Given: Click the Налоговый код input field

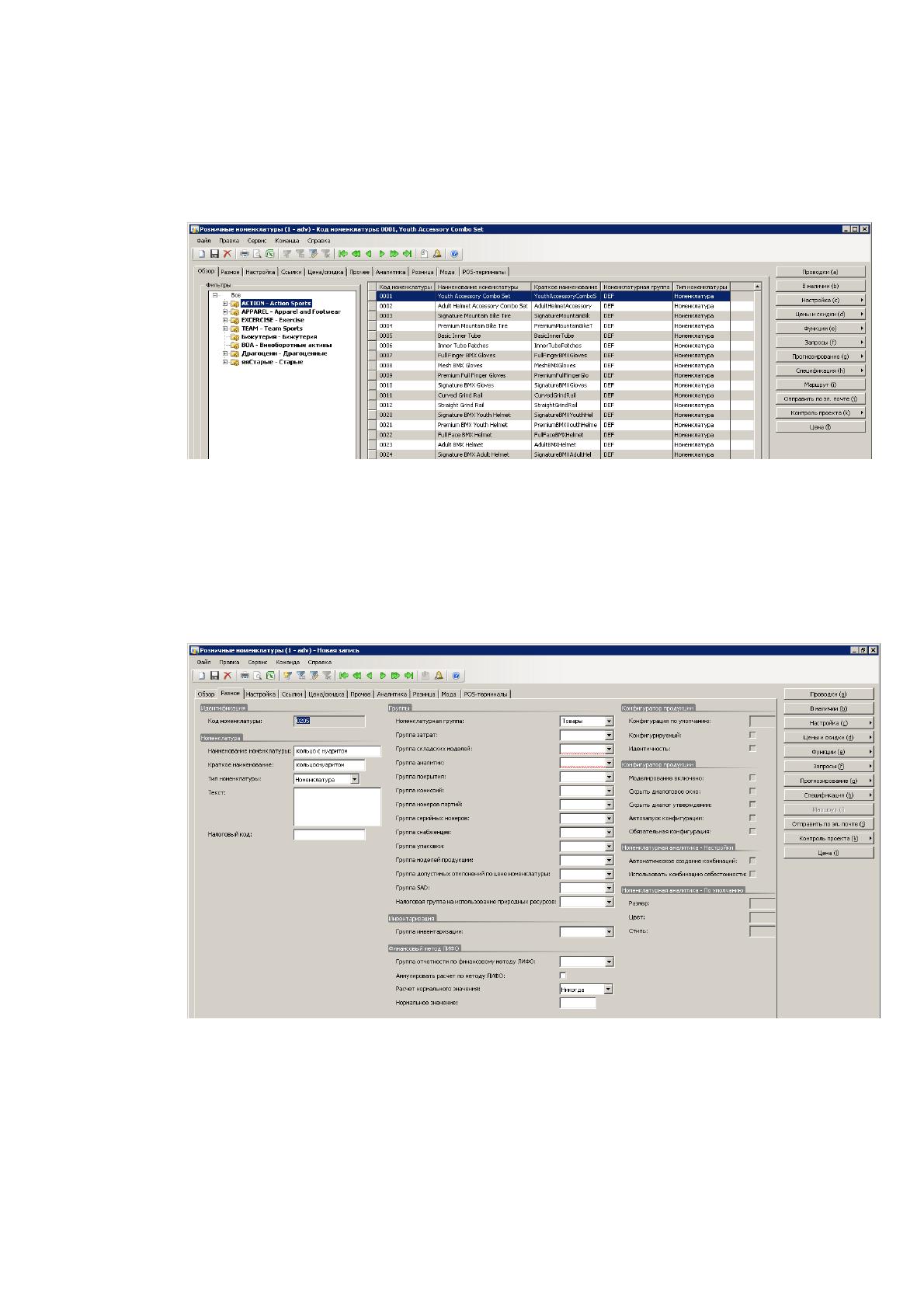Looking at the screenshot, I should click(329, 835).
